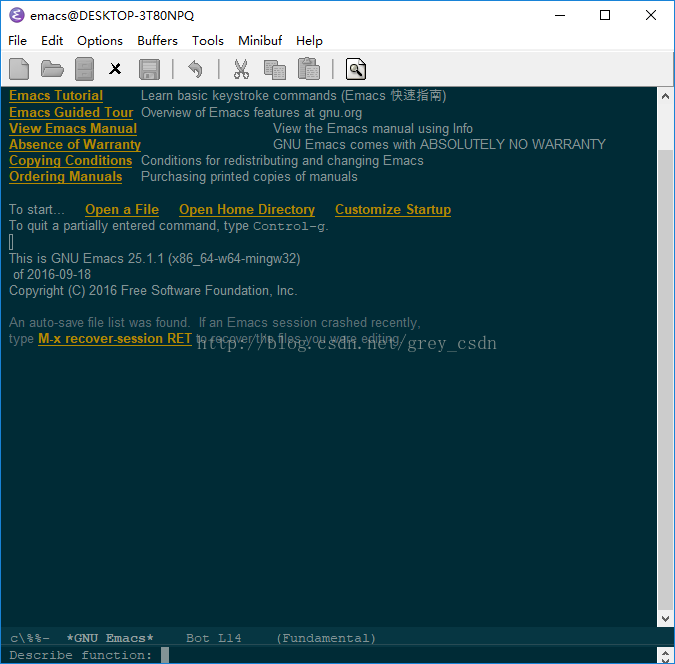Click 'Learn basic keystroke commands' description

point(293,96)
